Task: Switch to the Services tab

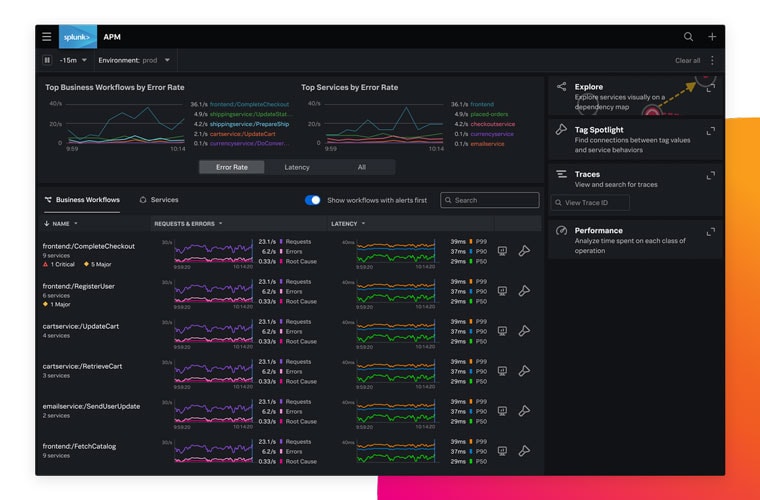Action: pos(159,200)
